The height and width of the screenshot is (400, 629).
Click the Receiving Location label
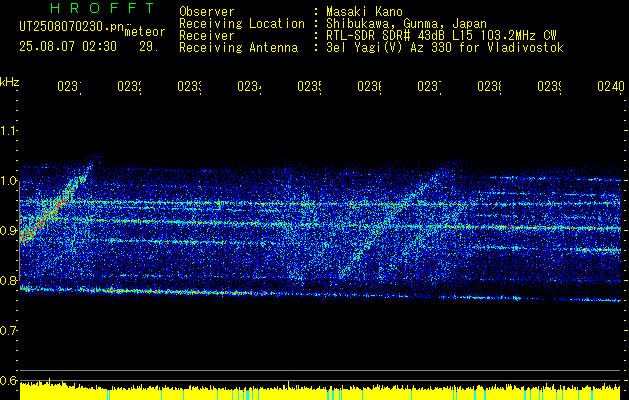pyautogui.click(x=242, y=24)
